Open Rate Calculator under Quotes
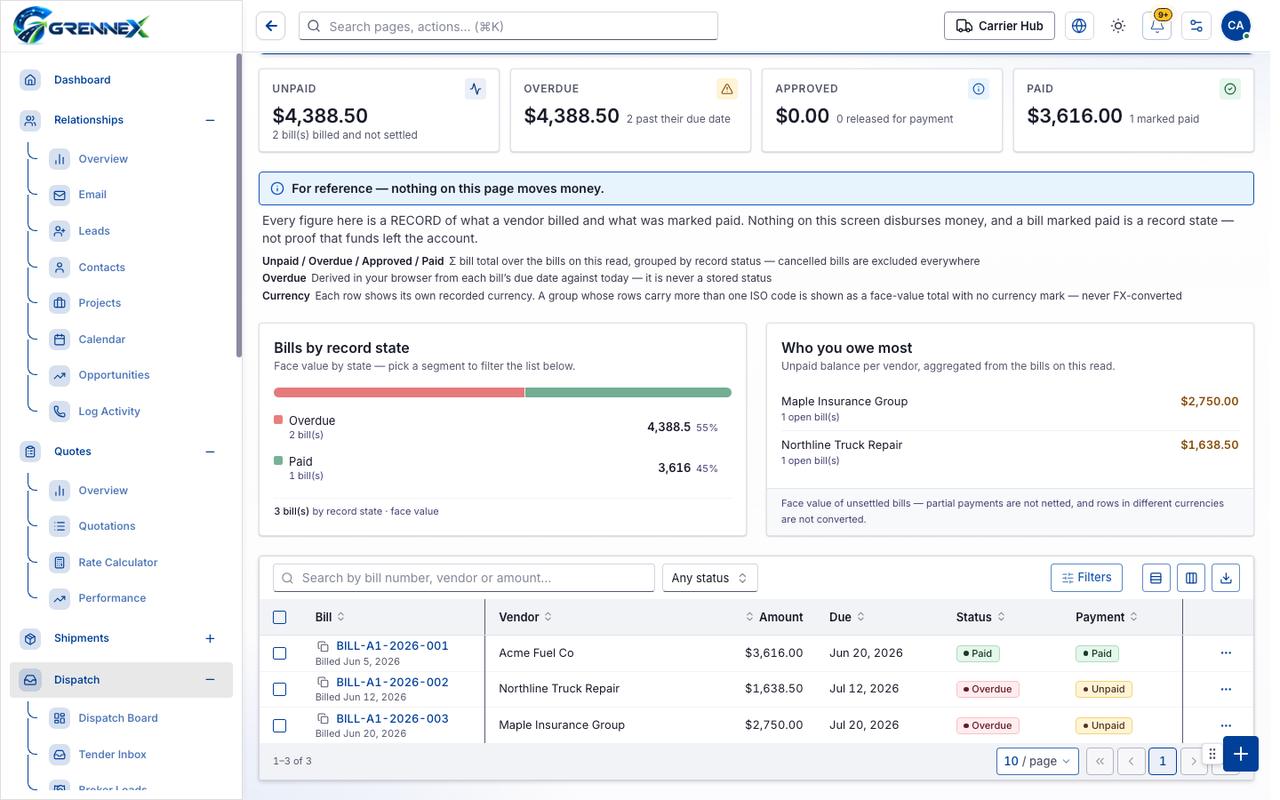The width and height of the screenshot is (1280, 800). click(x=118, y=562)
